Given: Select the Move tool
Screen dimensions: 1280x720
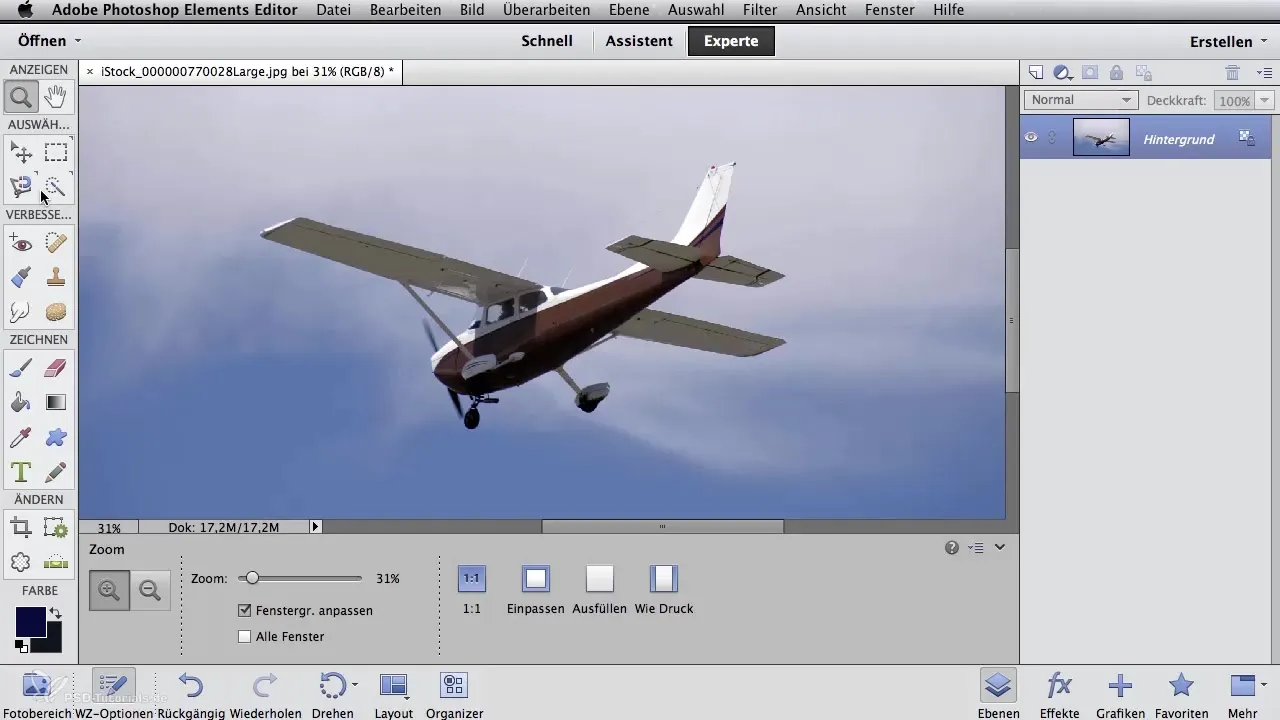Looking at the screenshot, I should (x=21, y=152).
